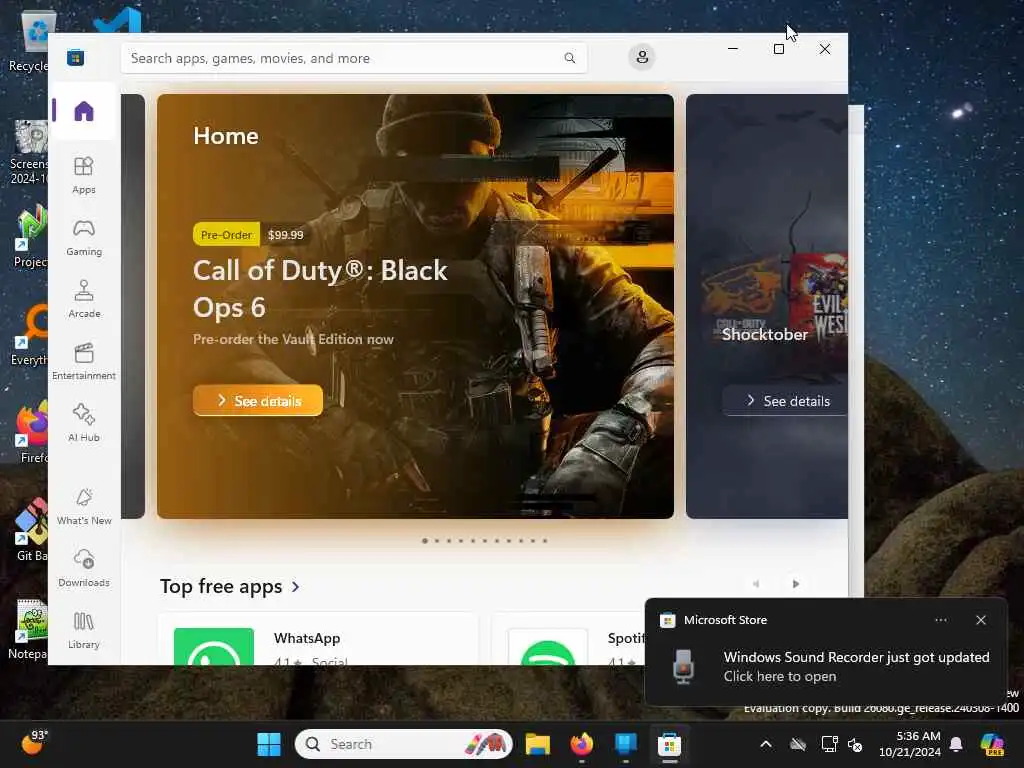Image resolution: width=1024 pixels, height=768 pixels.
Task: Go to the Arcade section
Action: point(84,299)
